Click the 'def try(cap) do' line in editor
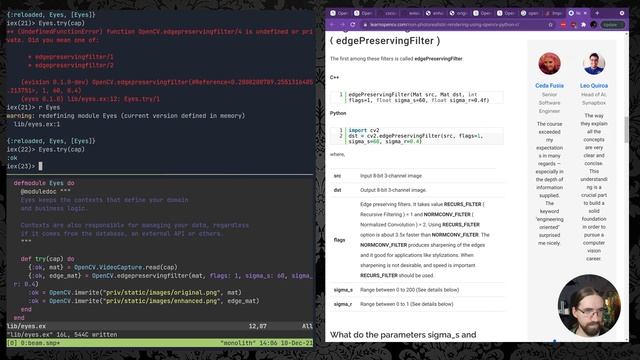640x360 pixels. (47, 259)
